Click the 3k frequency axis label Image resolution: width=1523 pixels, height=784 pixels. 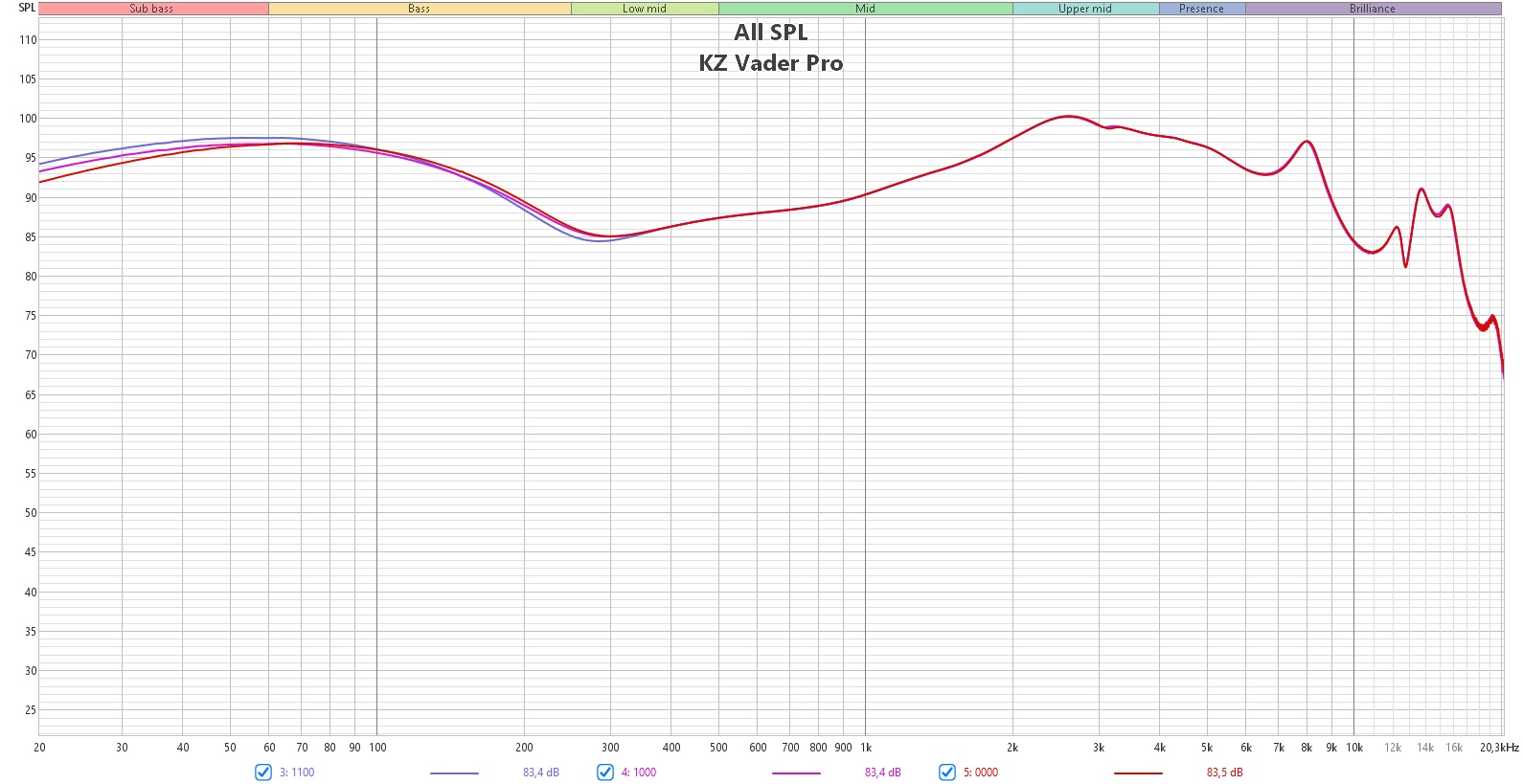click(1099, 748)
